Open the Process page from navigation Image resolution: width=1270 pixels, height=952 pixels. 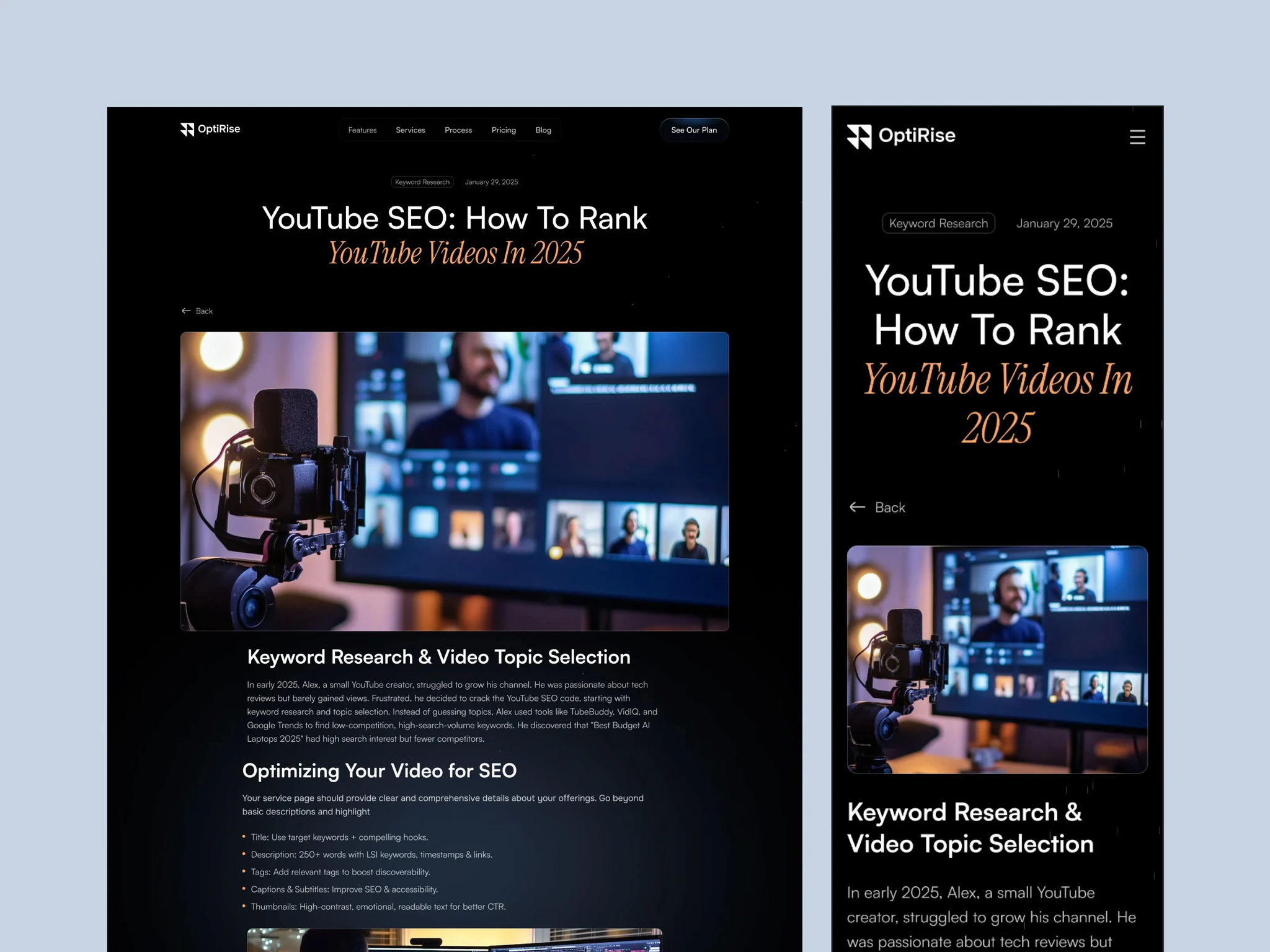pos(458,130)
